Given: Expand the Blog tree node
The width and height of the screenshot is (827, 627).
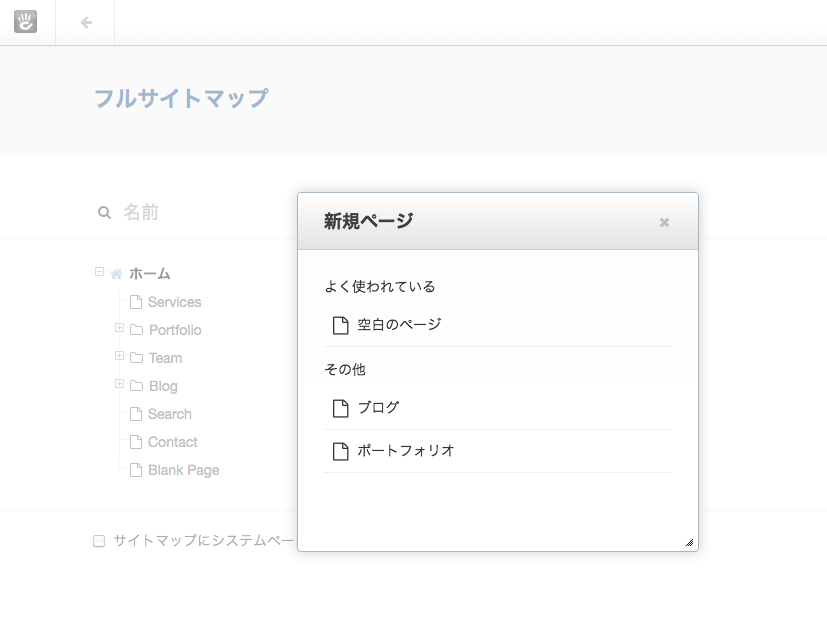Looking at the screenshot, I should [119, 383].
